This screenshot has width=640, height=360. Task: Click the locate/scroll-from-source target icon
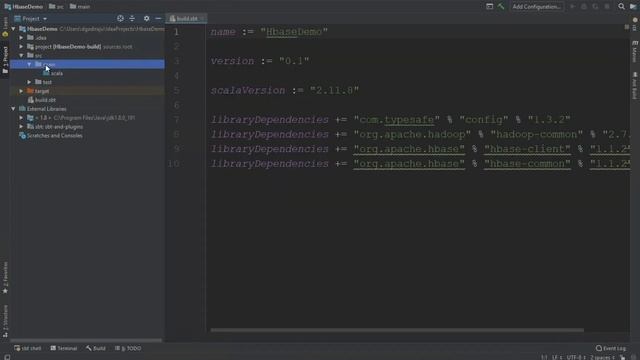pos(120,18)
